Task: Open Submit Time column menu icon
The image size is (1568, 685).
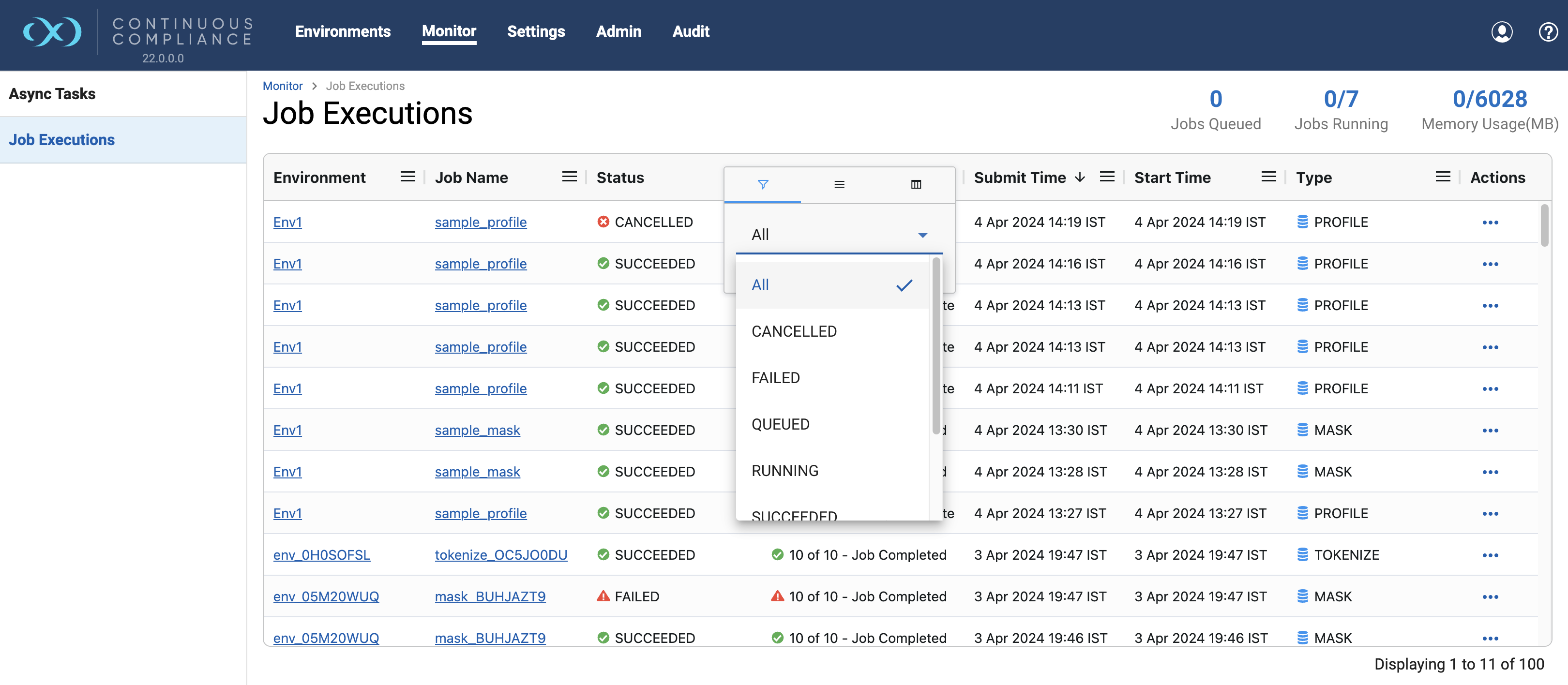Action: [x=1107, y=177]
